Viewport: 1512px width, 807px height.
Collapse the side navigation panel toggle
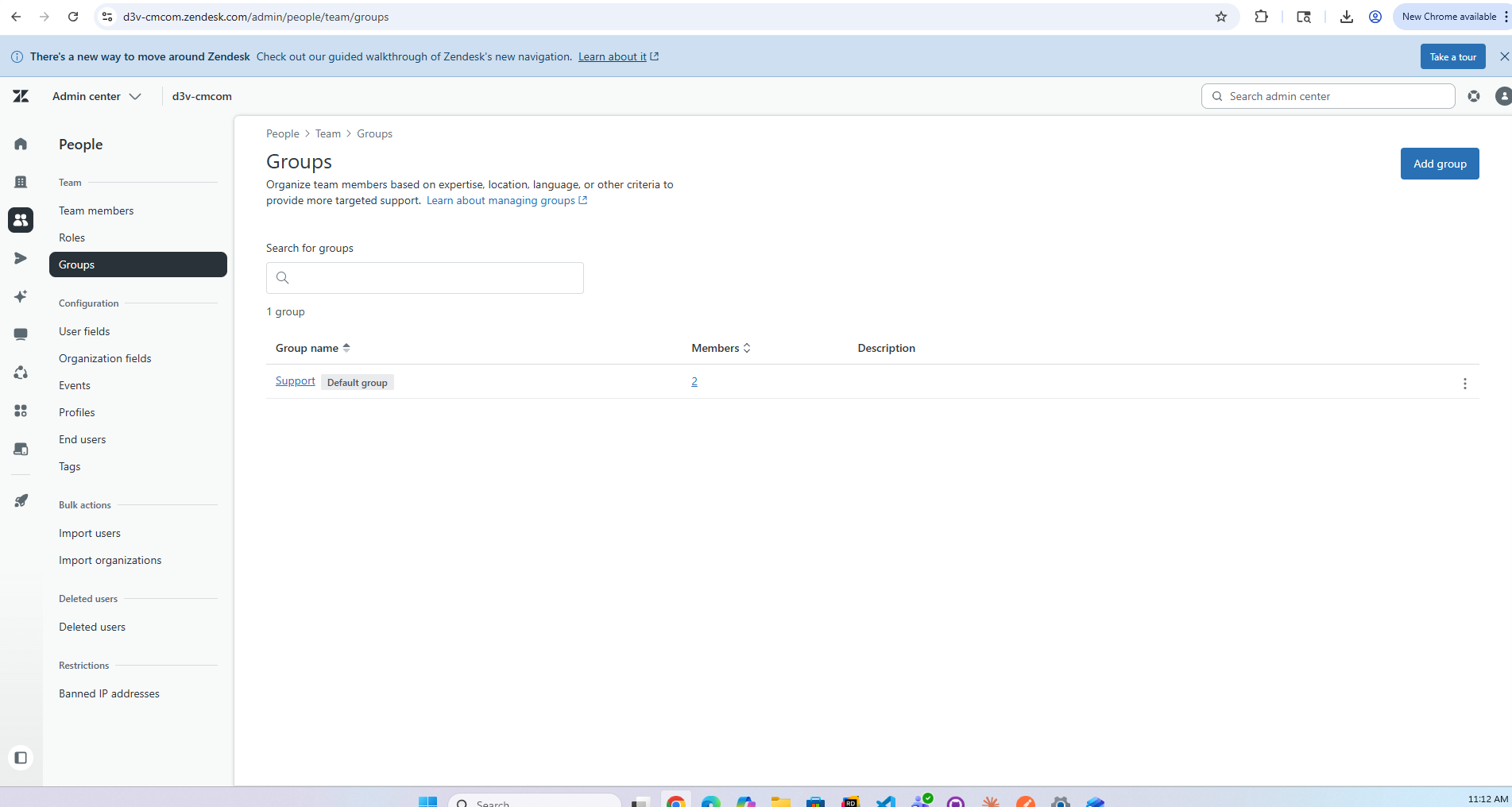(x=21, y=758)
